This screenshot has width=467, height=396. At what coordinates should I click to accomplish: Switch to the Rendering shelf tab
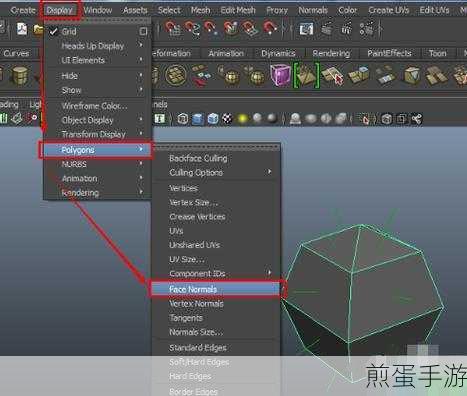tap(331, 53)
